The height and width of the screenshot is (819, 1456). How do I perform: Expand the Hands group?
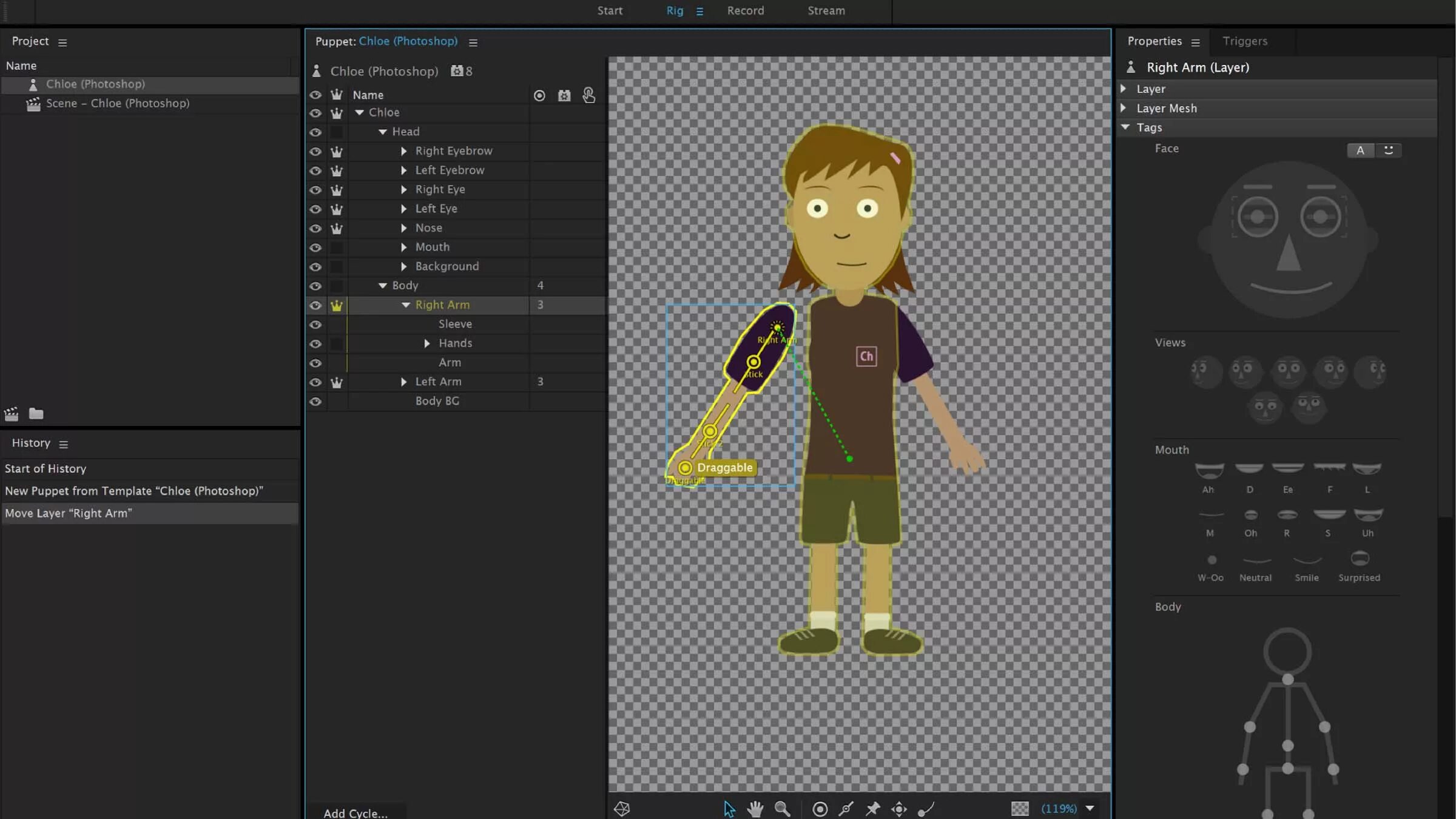tap(427, 343)
